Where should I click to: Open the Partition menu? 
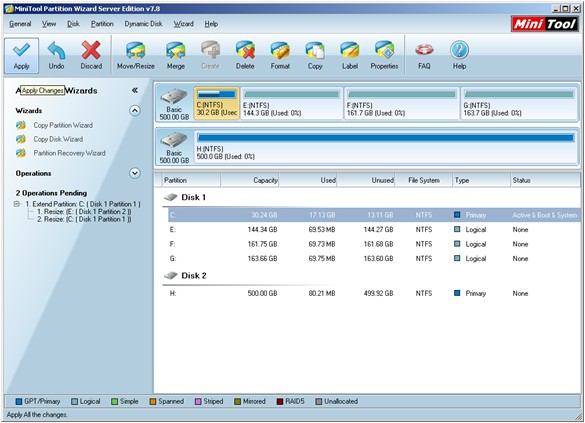click(x=102, y=24)
